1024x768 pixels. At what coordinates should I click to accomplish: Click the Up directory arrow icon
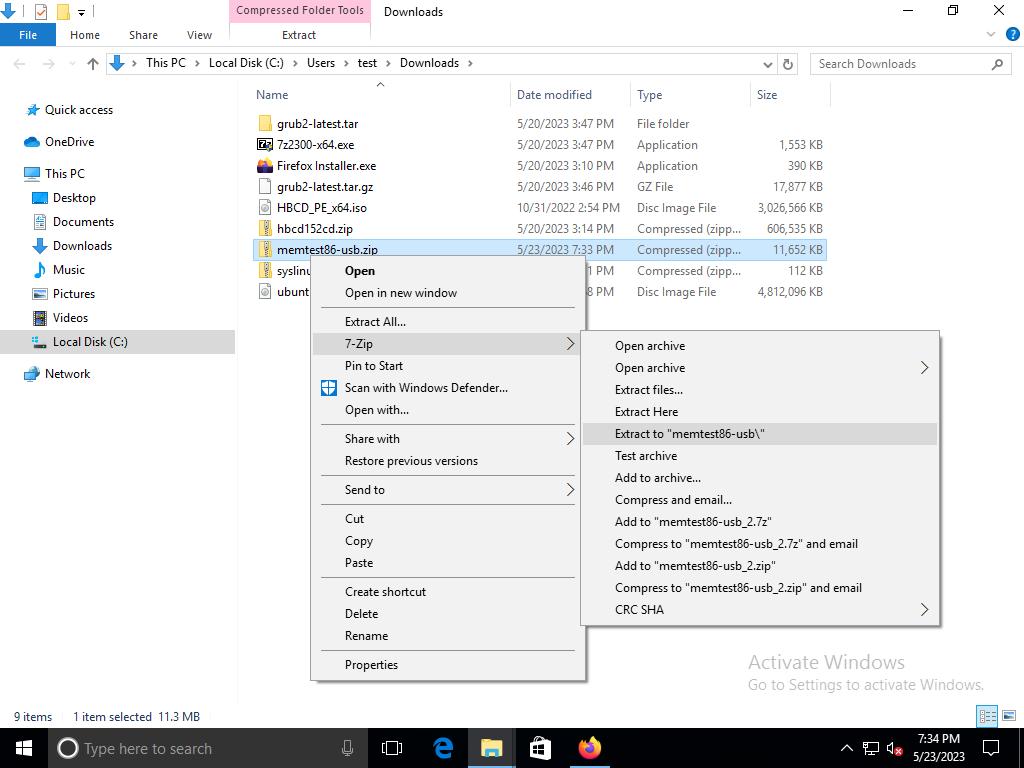coord(93,63)
